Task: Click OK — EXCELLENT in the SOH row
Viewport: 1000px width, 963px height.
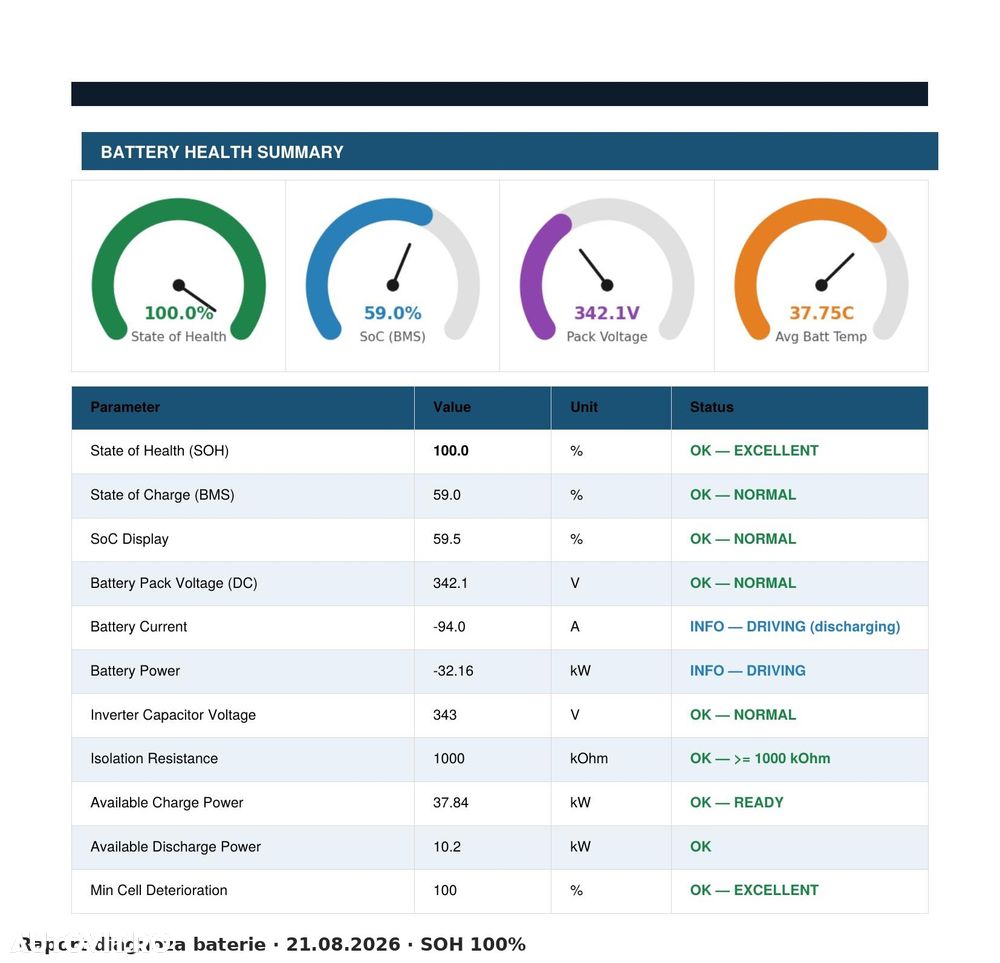Action: tap(754, 451)
